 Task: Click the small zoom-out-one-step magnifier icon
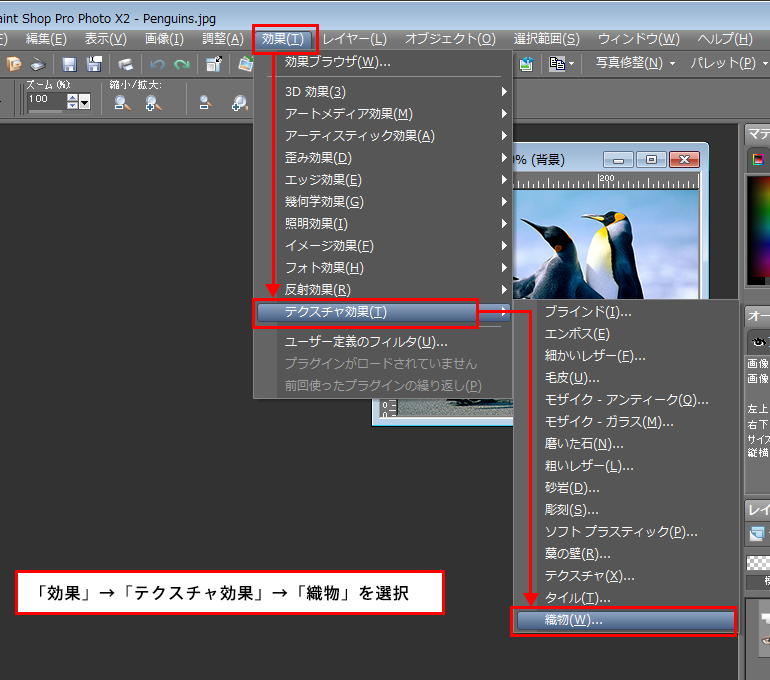pos(205,103)
